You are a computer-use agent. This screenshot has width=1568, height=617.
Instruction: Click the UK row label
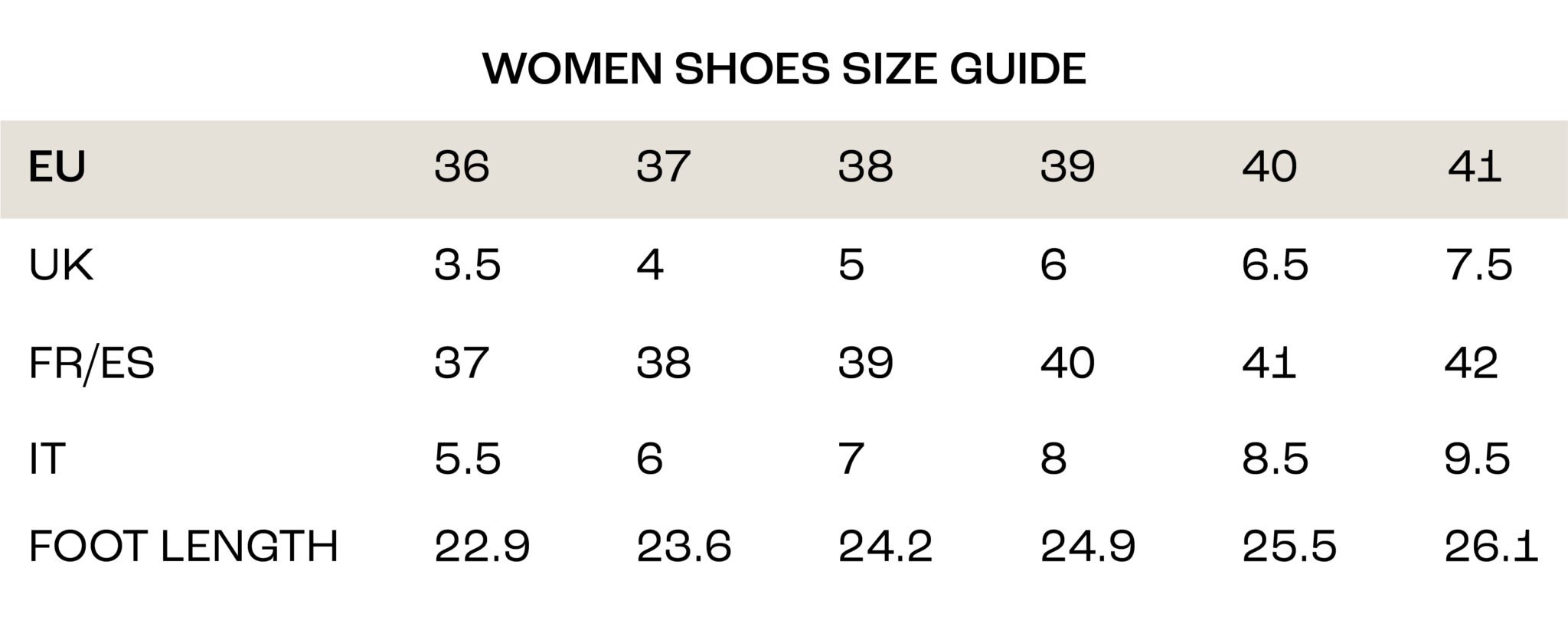tap(61, 265)
